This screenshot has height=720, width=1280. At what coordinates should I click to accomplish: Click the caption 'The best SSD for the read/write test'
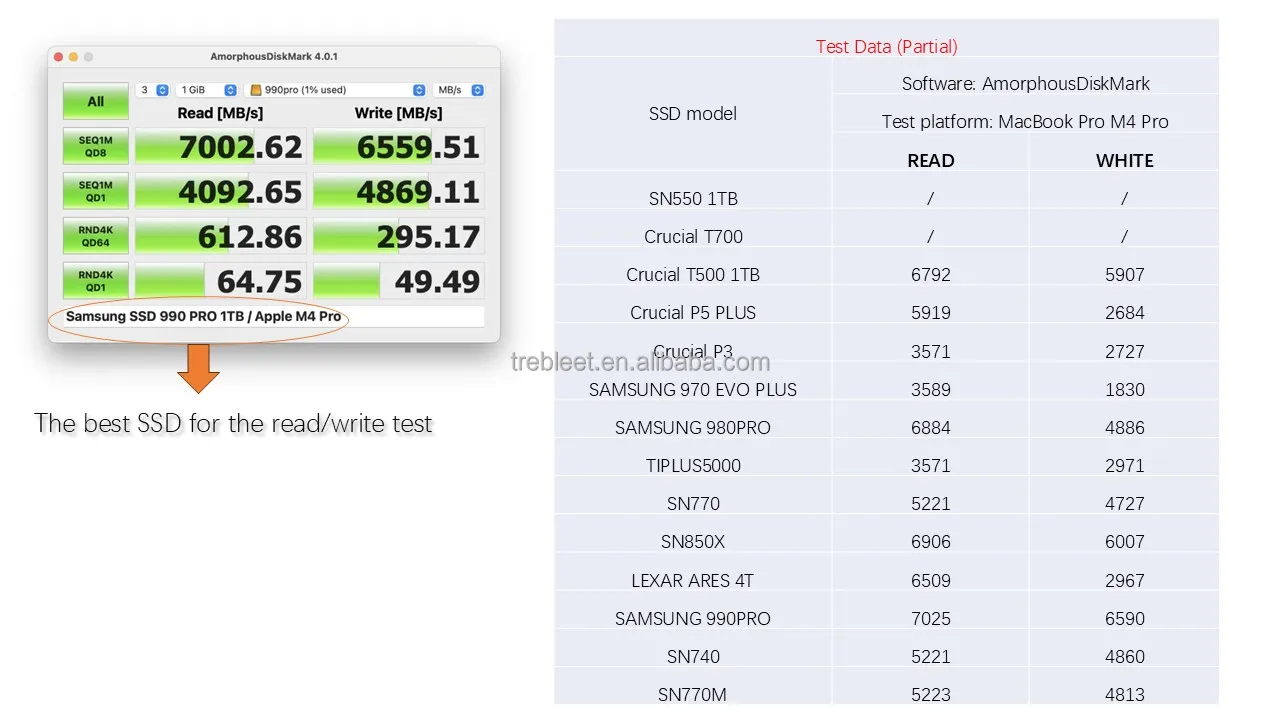(233, 423)
